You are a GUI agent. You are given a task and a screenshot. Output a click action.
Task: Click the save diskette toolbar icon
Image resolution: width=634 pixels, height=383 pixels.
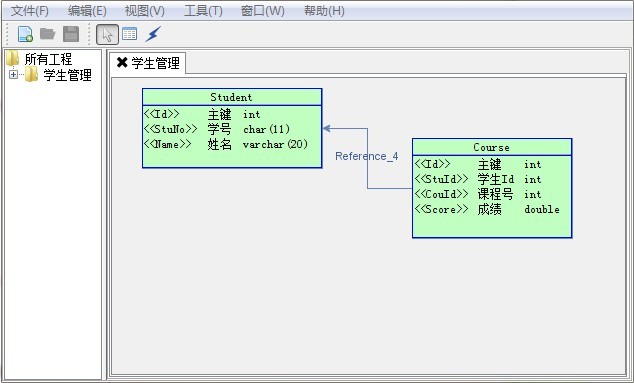[x=71, y=34]
